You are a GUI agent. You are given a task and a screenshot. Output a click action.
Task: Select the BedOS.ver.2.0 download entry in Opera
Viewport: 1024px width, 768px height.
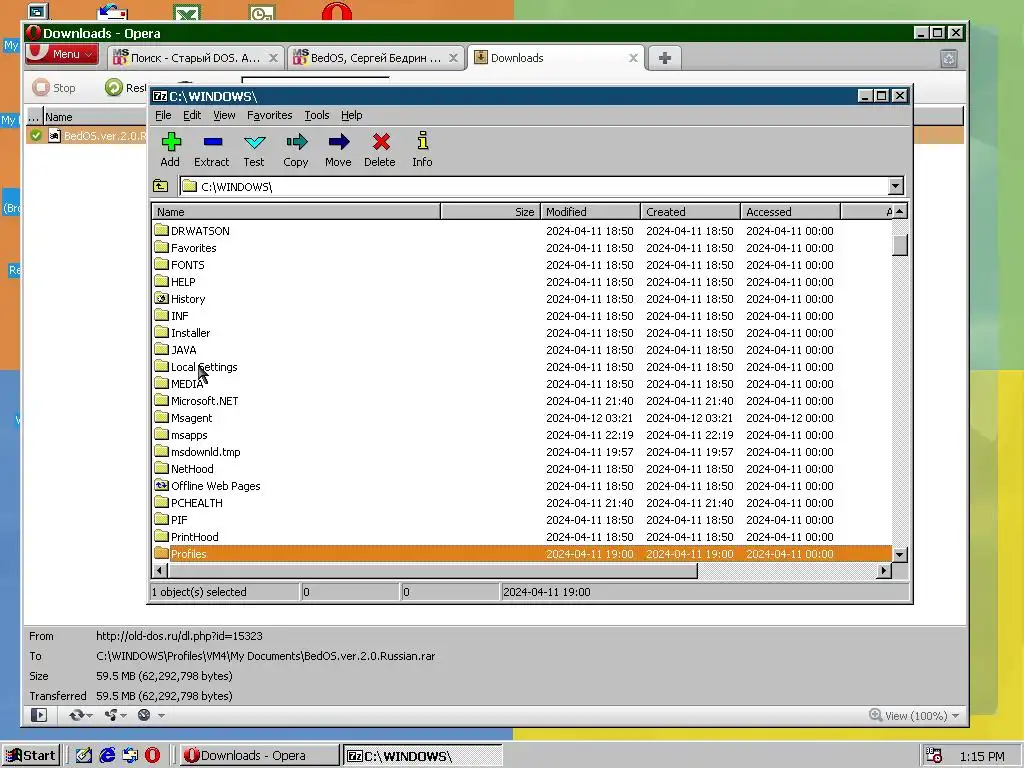coord(88,135)
